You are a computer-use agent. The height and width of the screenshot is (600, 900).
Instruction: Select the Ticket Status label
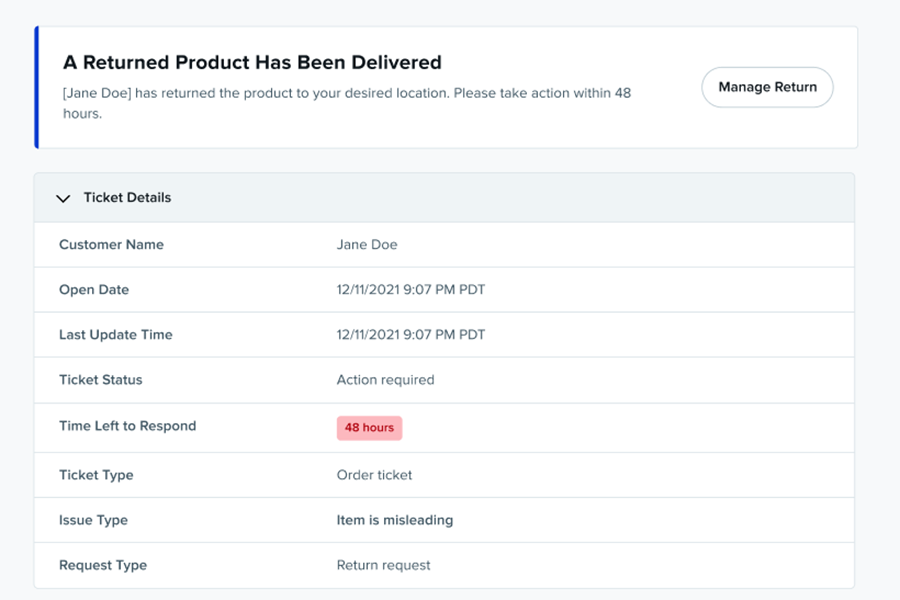(101, 380)
